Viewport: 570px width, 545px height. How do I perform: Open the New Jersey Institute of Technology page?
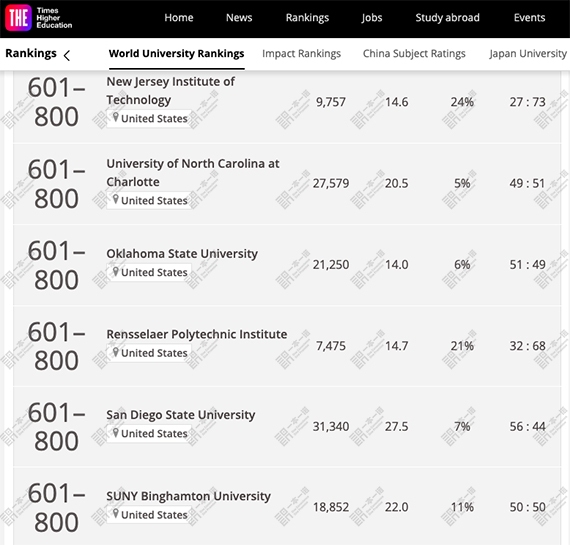[170, 91]
